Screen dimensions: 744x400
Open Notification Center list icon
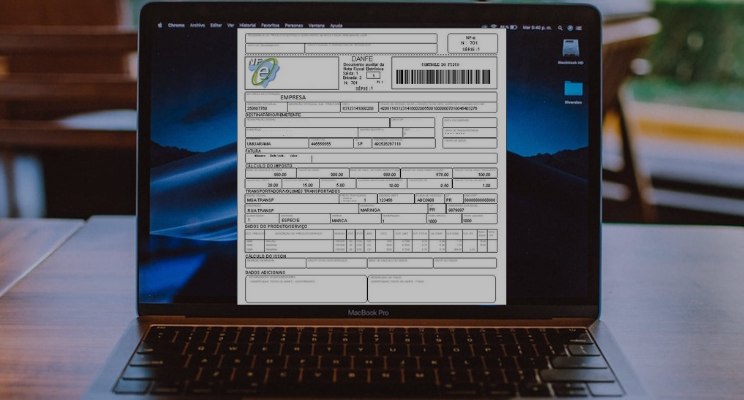click(579, 28)
